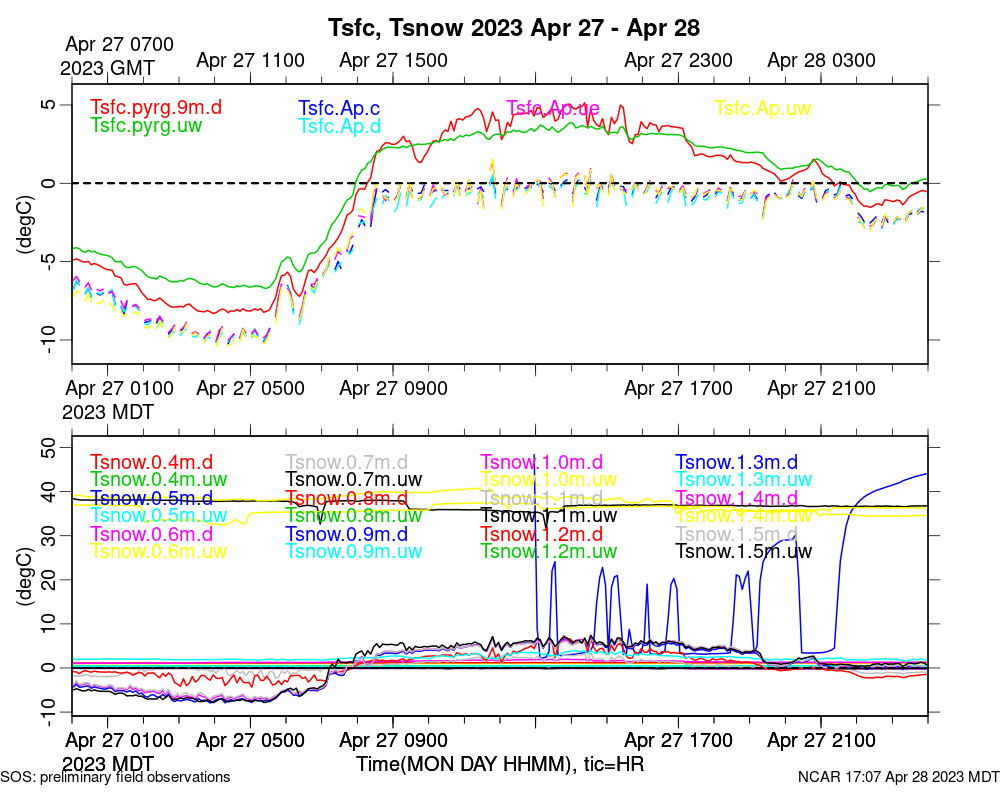1000x800 pixels.
Task: Click the Tsnow.0.6m.uw legend label
Action: (x=159, y=551)
